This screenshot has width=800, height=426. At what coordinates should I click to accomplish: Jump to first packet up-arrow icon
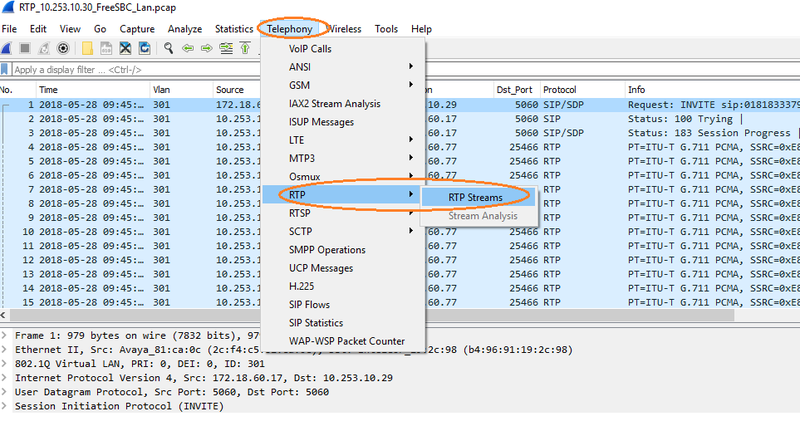pos(245,48)
